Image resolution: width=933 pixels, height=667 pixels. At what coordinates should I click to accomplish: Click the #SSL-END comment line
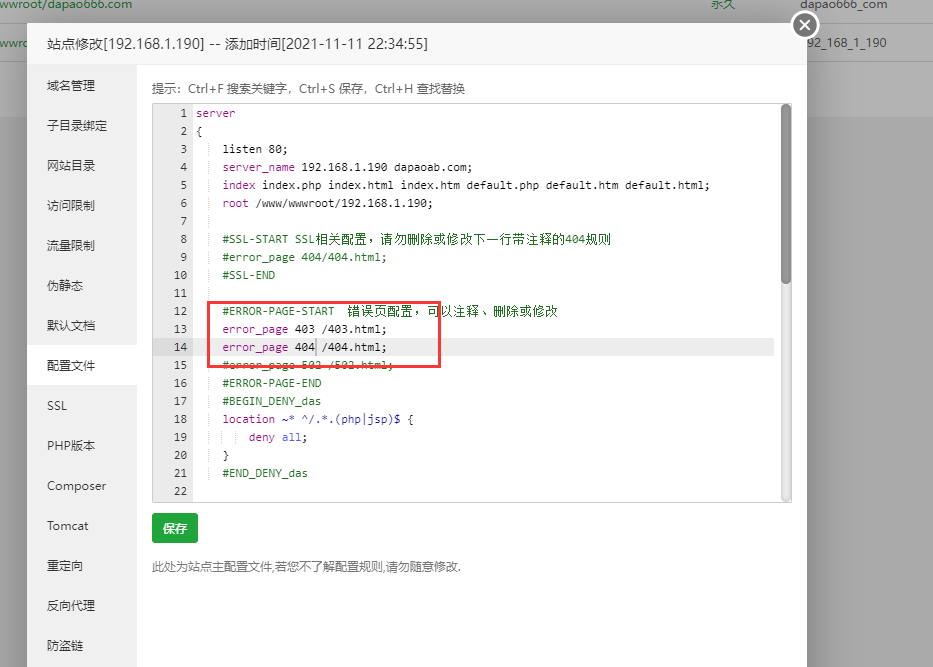tap(249, 275)
